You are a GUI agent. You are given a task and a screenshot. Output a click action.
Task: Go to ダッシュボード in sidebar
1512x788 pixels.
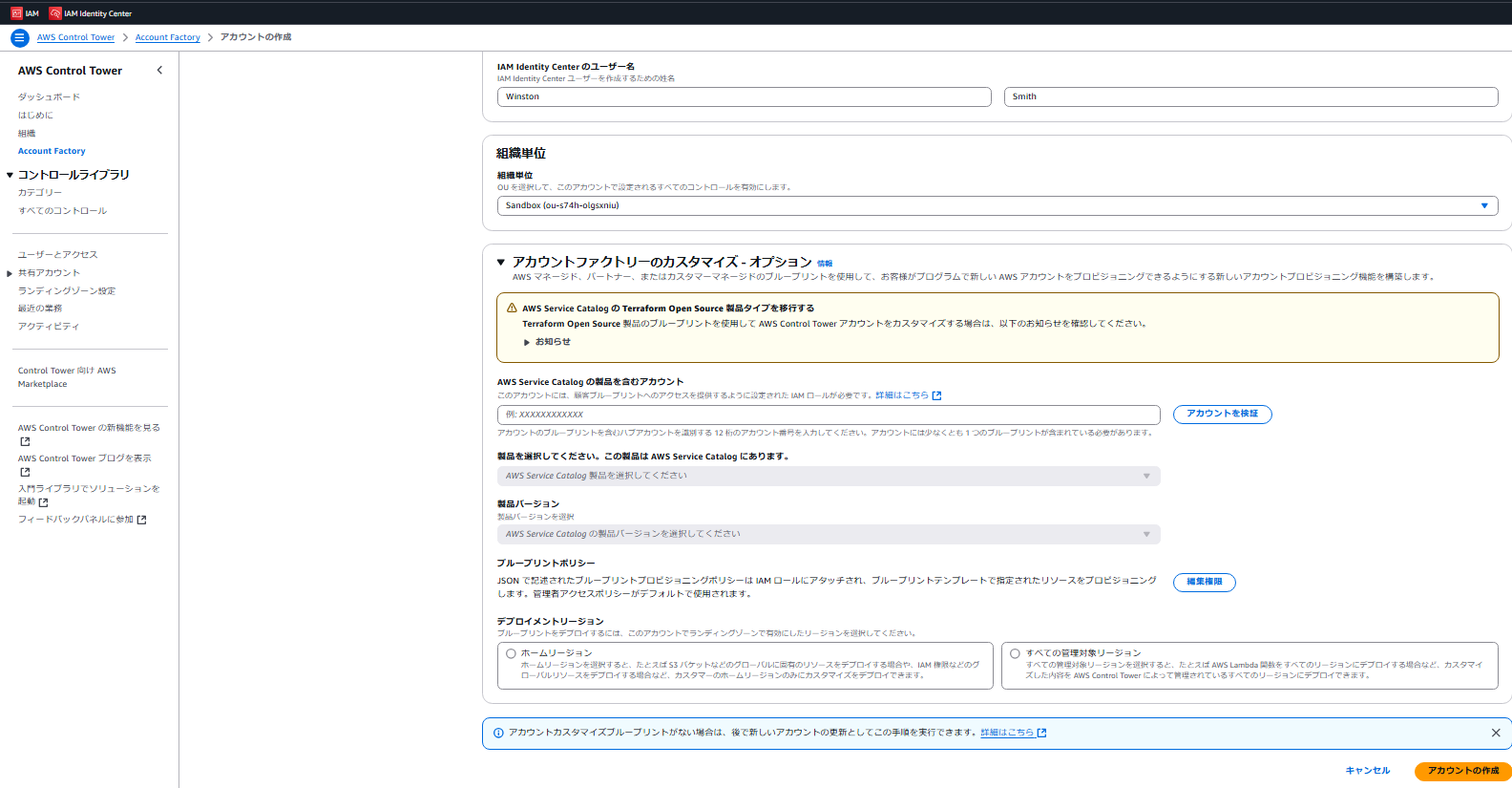coord(49,96)
